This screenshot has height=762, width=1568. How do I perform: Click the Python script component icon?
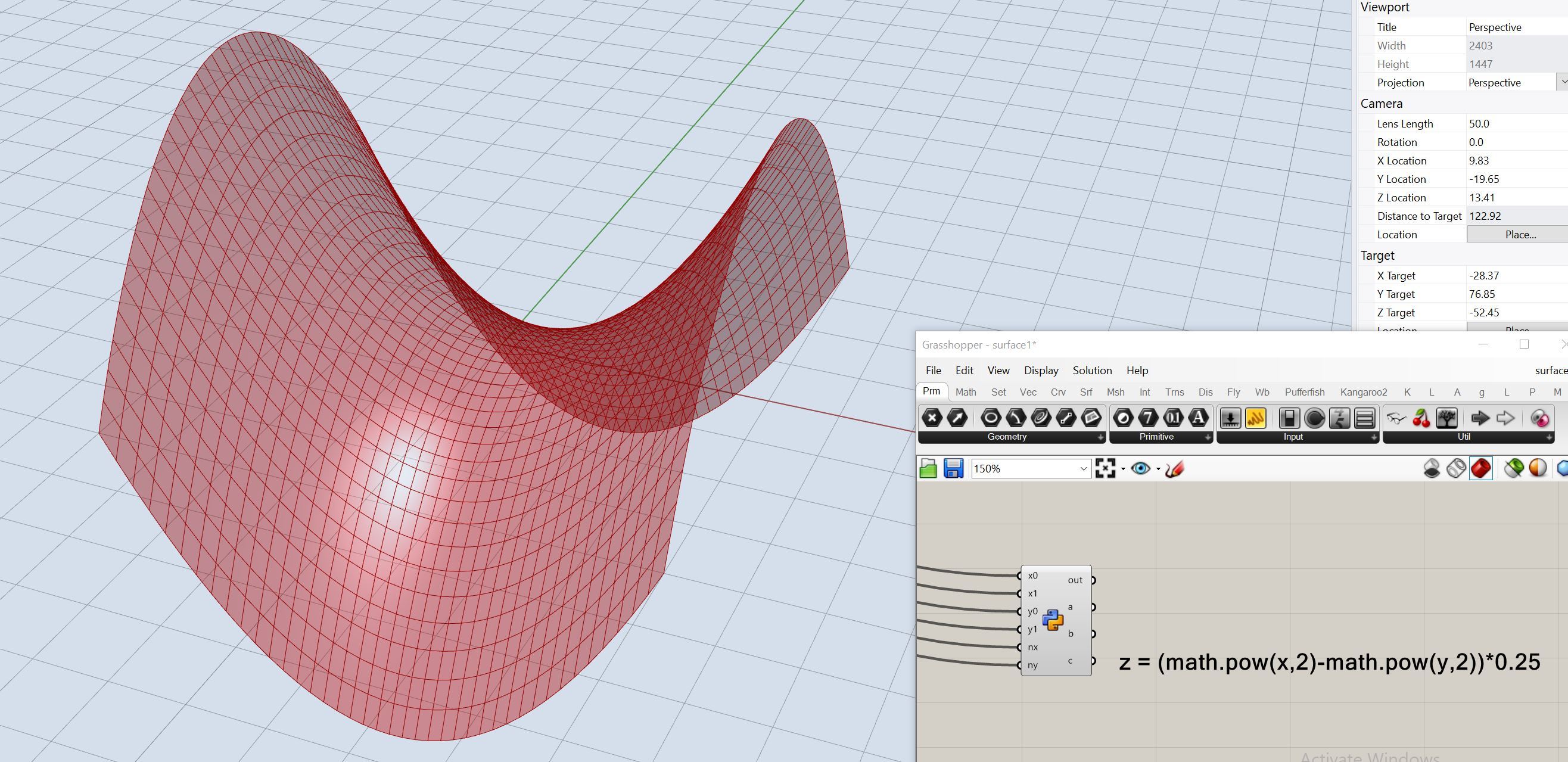[1053, 620]
